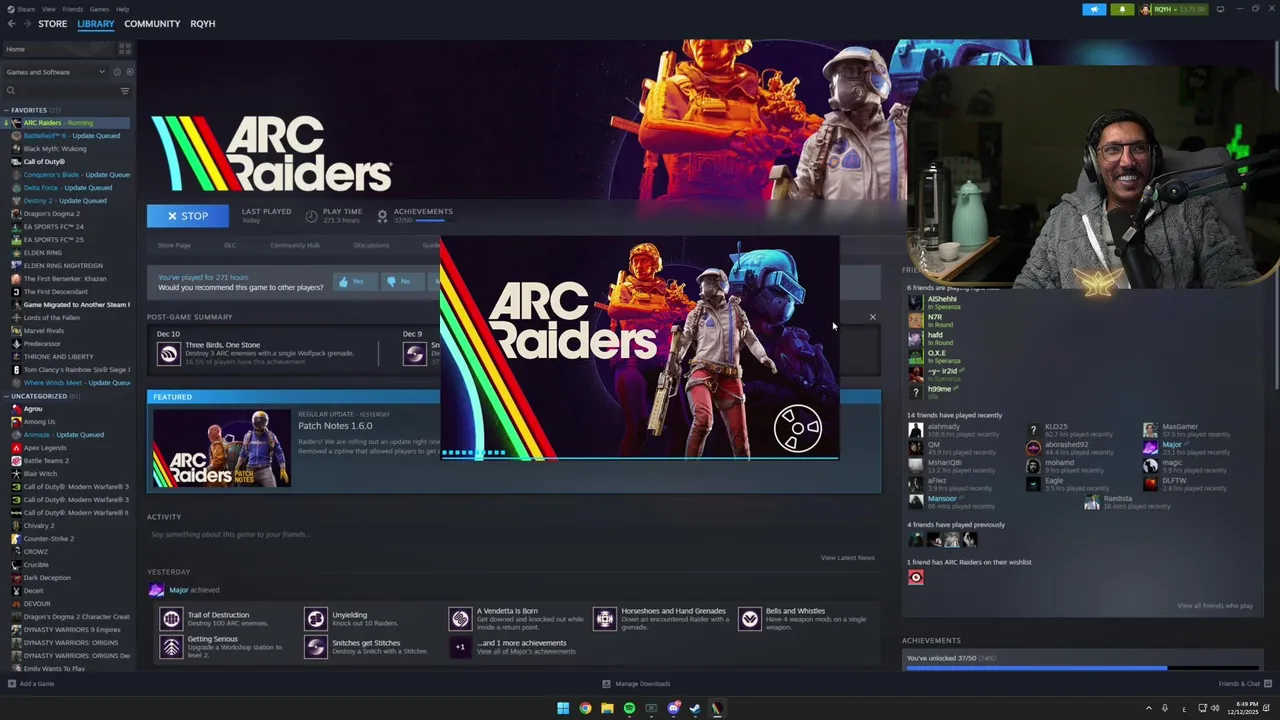1280x720 pixels.
Task: Open Steam taskbar icon
Action: pos(695,708)
